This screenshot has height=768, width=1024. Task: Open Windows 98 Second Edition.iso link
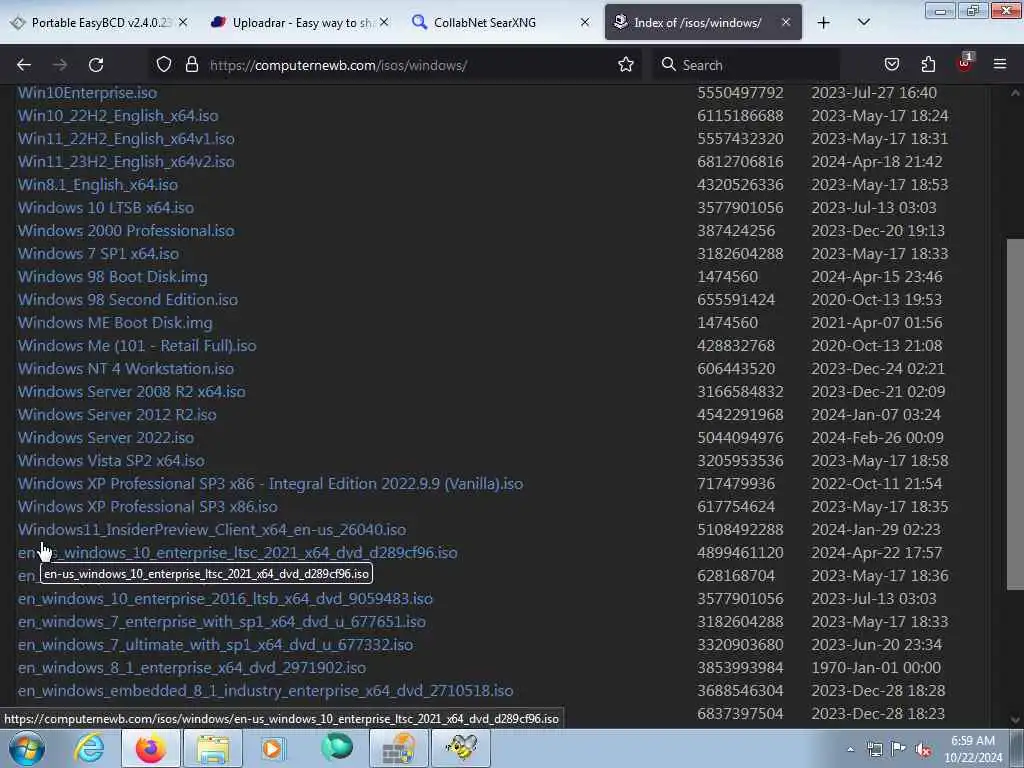128,300
